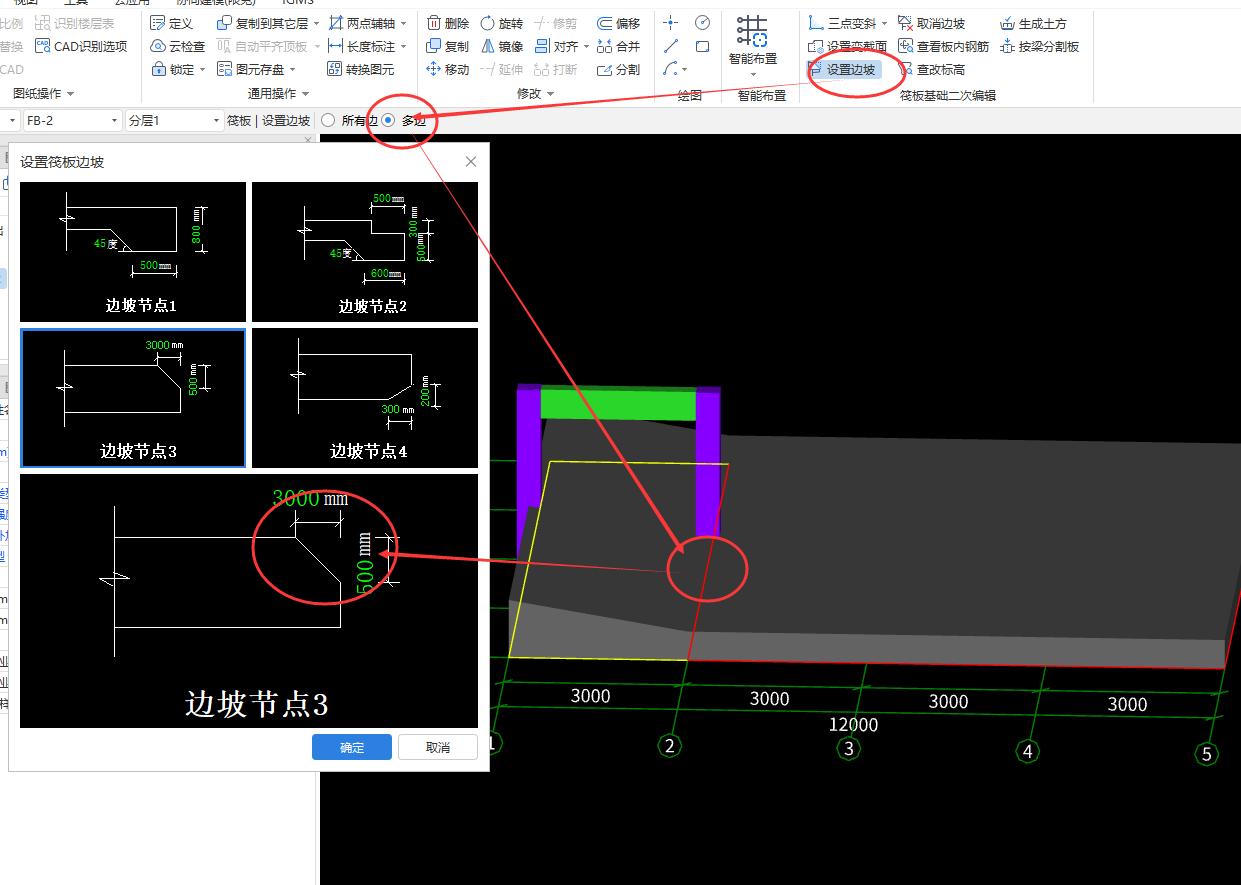Click 两点辅轴 two-point auxiliary axis tool
Viewport: 1241px width, 885px height.
tap(363, 23)
